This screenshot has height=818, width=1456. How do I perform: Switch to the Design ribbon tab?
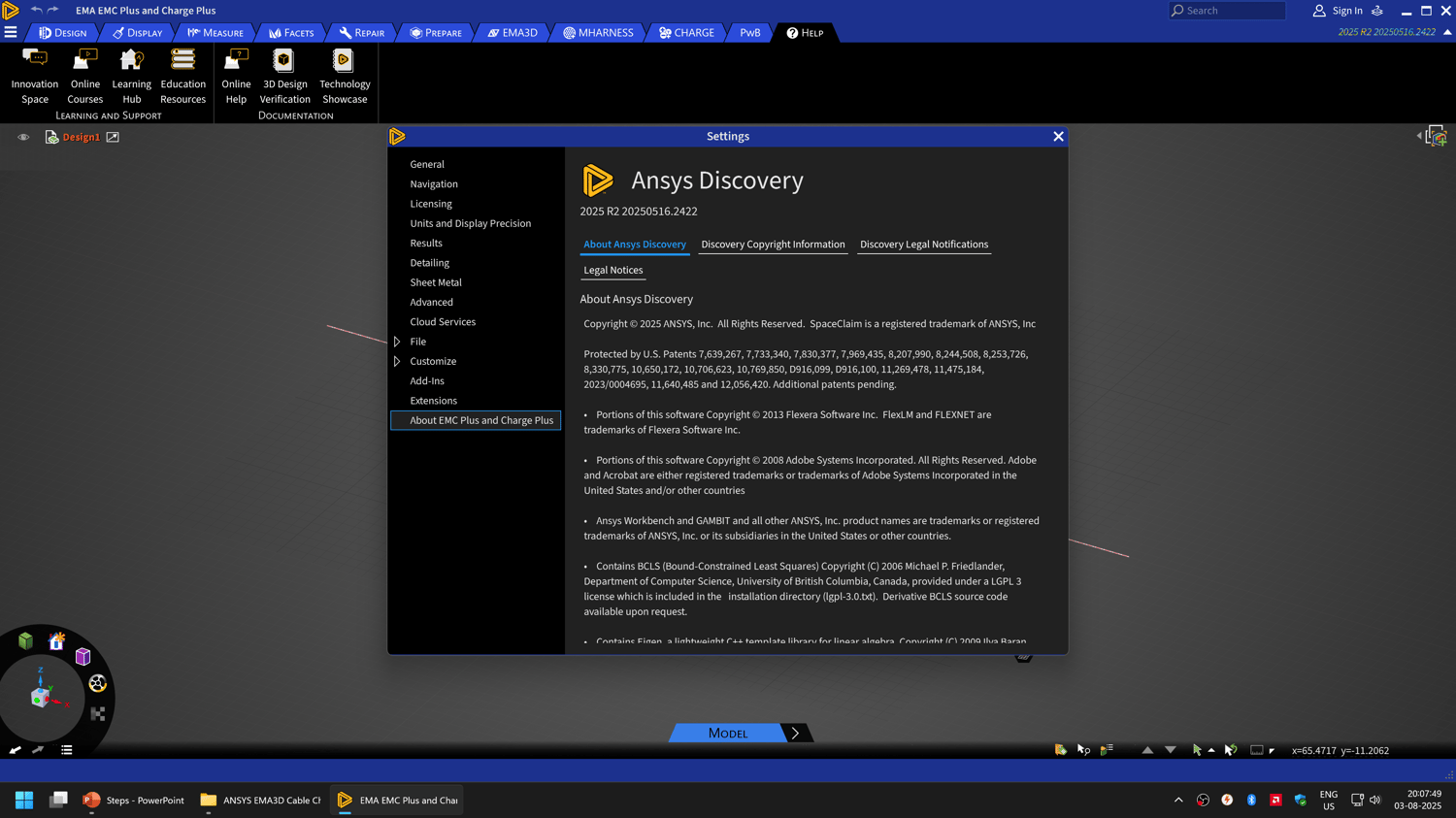[x=63, y=33]
